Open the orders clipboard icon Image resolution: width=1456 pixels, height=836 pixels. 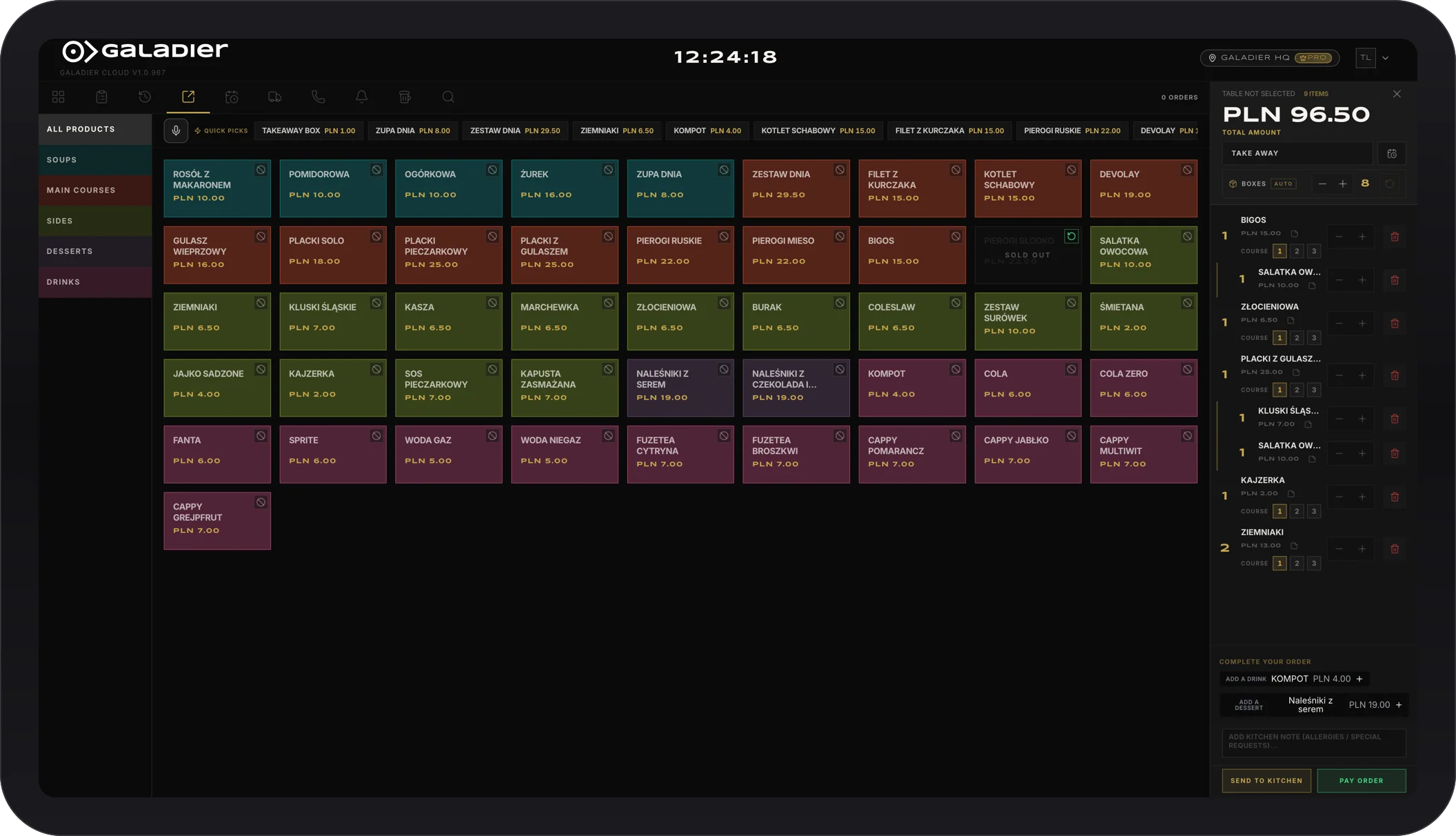tap(101, 97)
